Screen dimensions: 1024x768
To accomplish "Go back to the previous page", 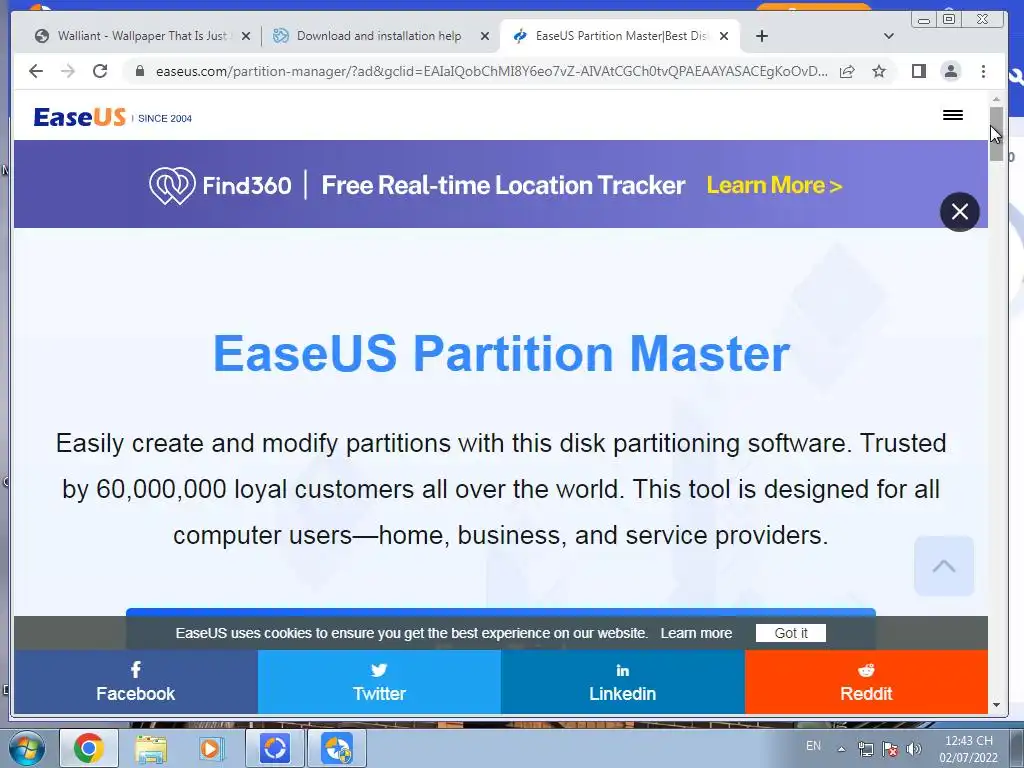I will pyautogui.click(x=36, y=71).
